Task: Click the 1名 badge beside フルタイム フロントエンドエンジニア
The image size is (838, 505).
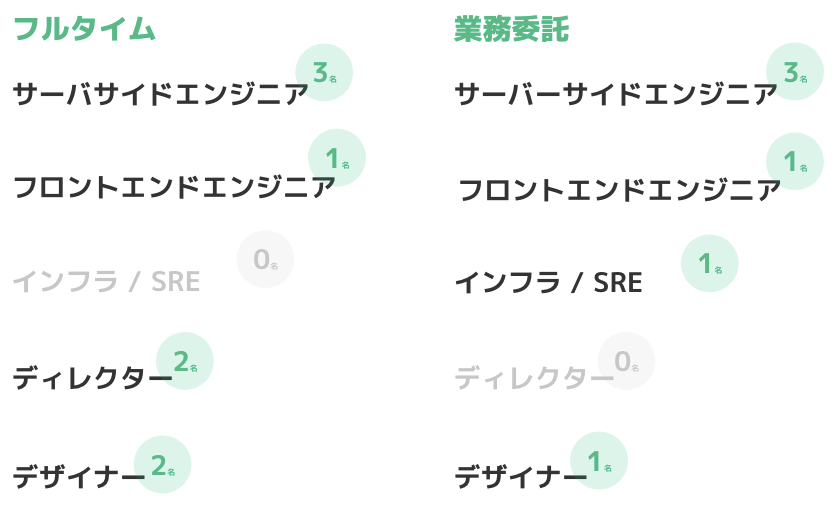Action: [x=337, y=158]
